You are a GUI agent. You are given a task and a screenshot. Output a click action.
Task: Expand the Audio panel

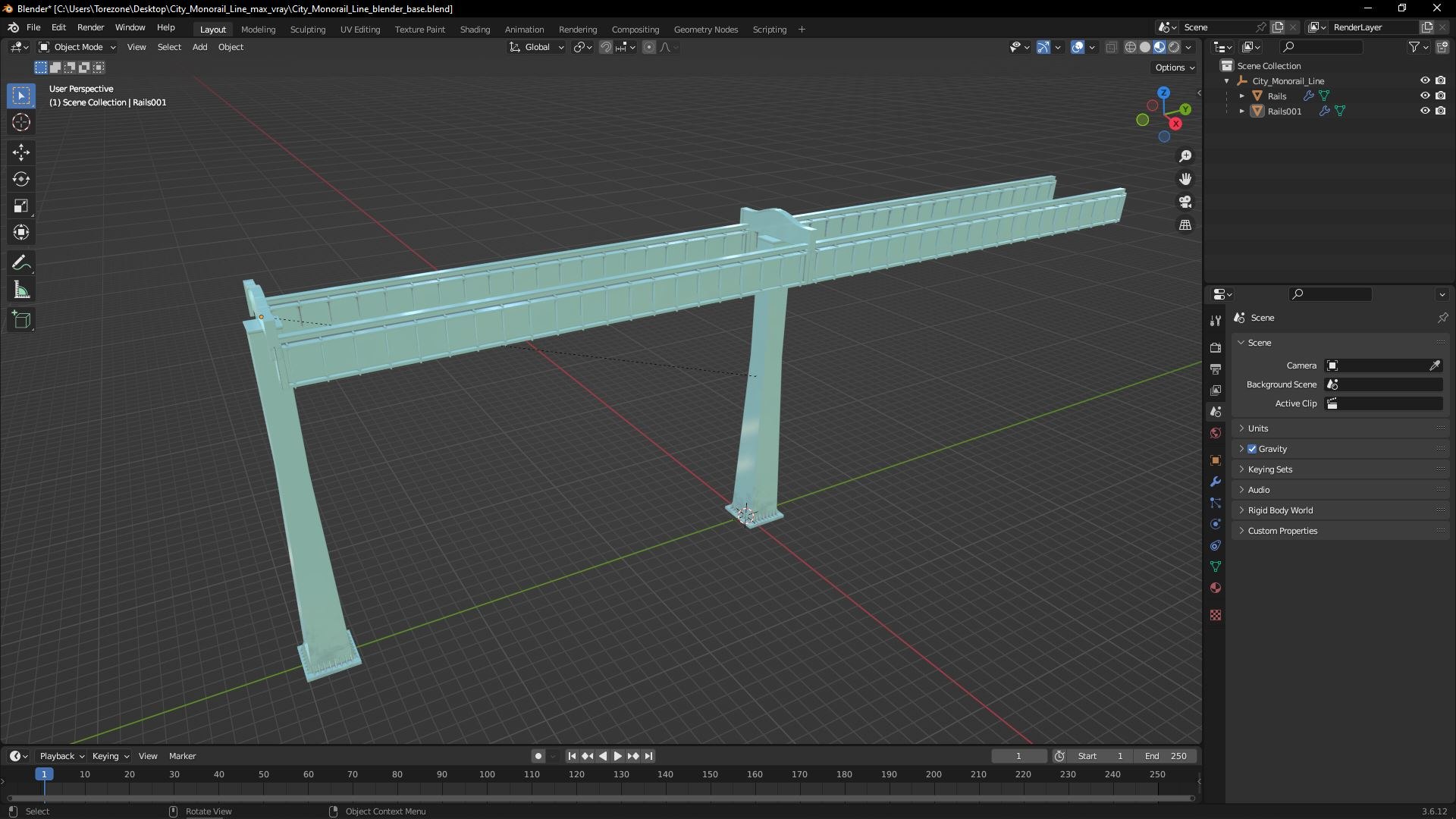click(x=1340, y=490)
